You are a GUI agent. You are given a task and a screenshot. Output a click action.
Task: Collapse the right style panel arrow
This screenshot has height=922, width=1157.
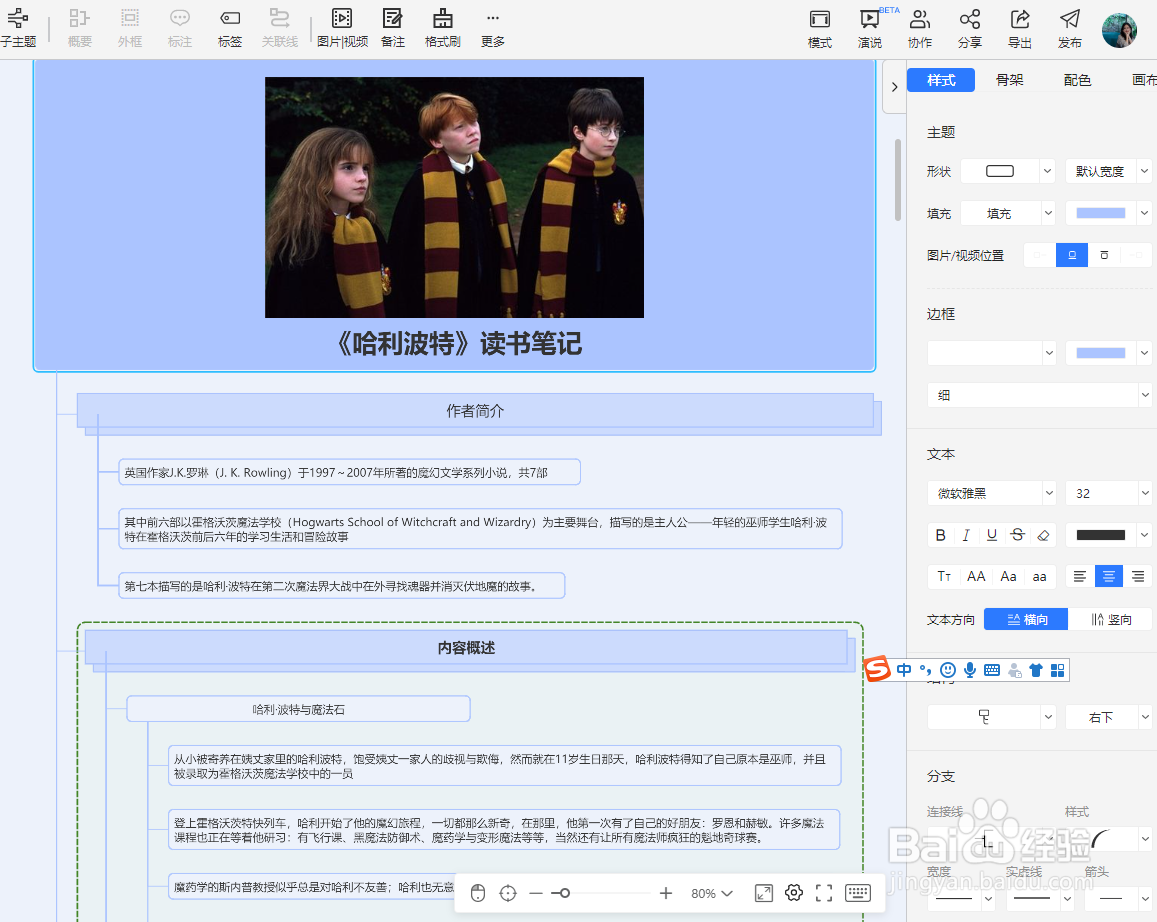(x=894, y=87)
